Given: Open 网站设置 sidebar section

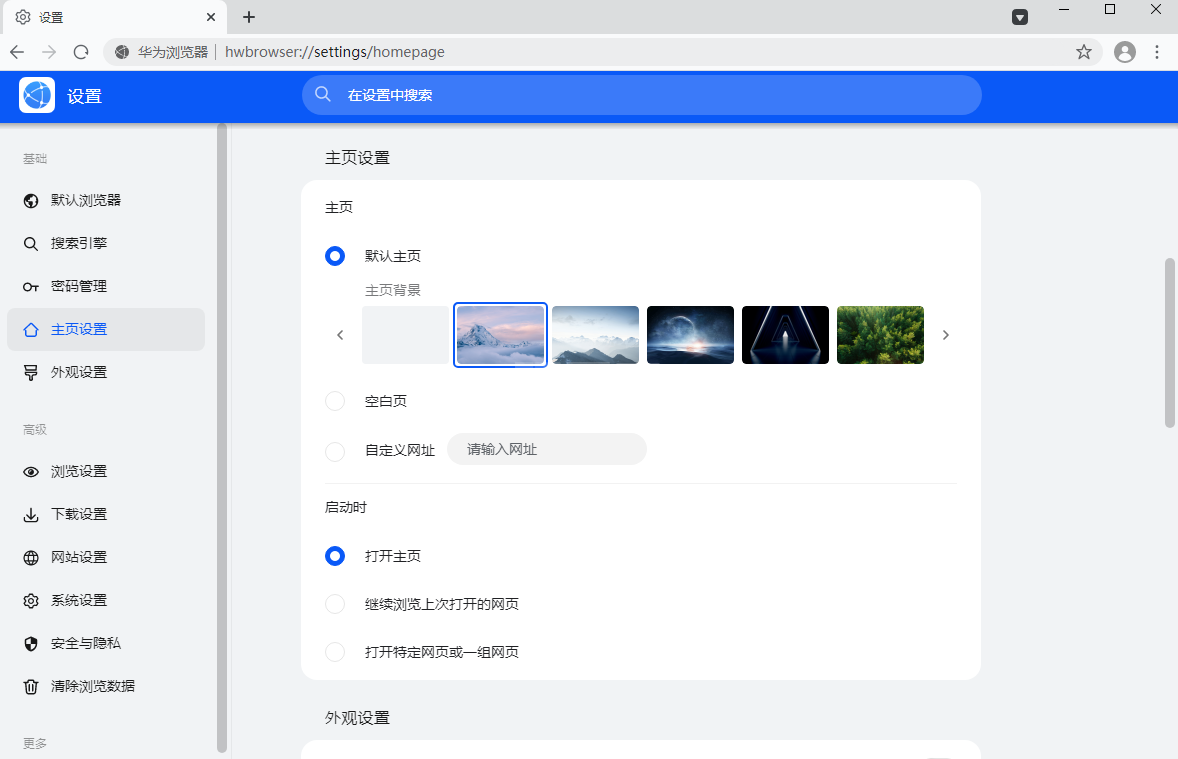Looking at the screenshot, I should point(106,558).
